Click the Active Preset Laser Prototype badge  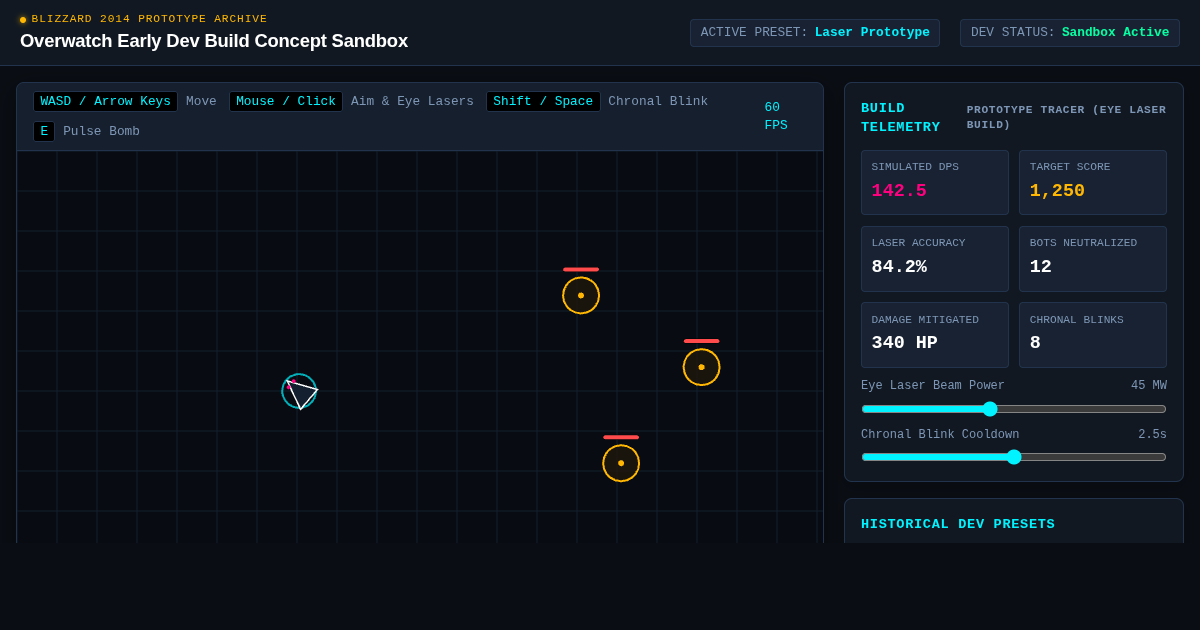[815, 33]
